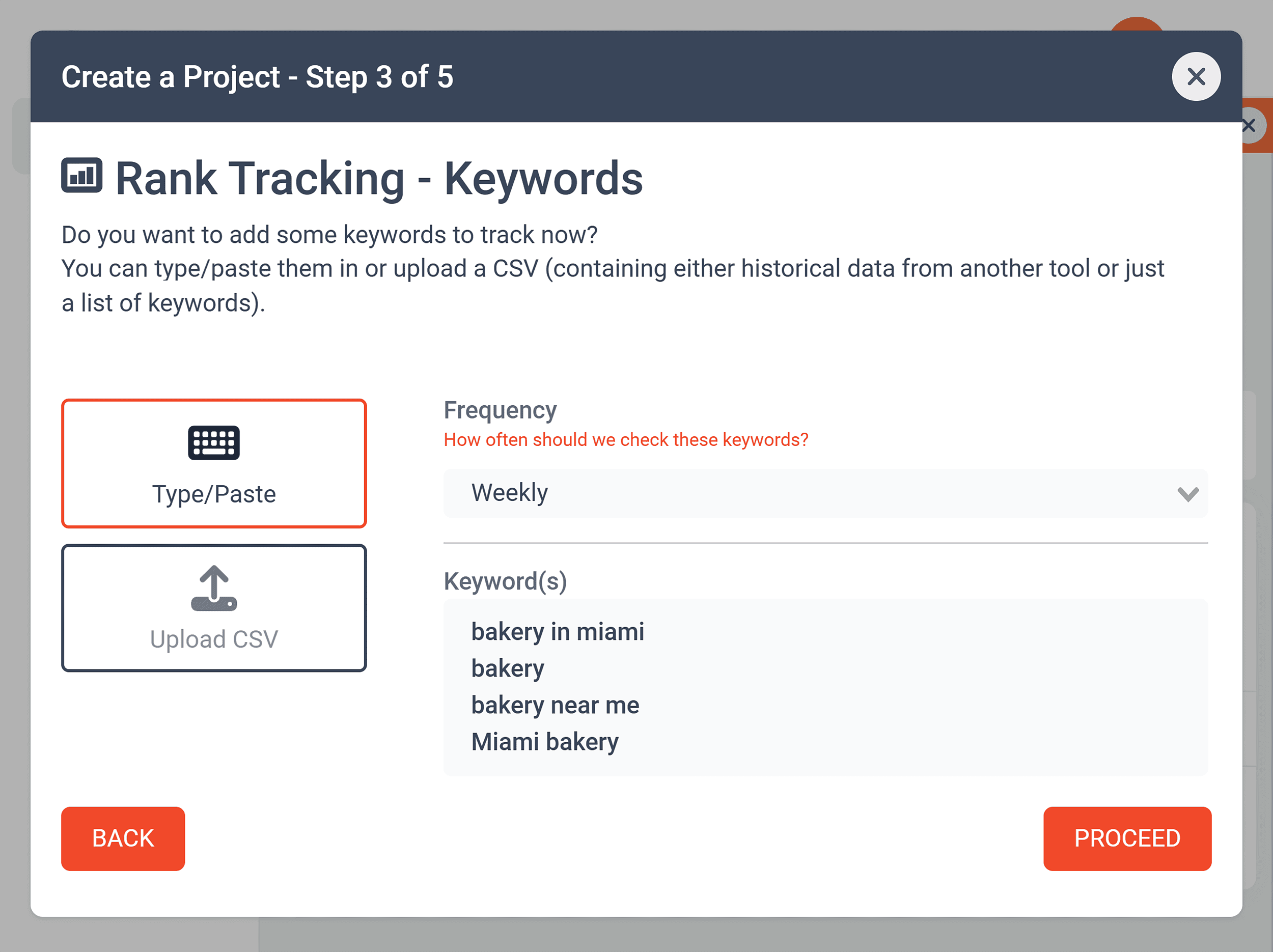Click the orange circle above the dialog

click(1137, 24)
